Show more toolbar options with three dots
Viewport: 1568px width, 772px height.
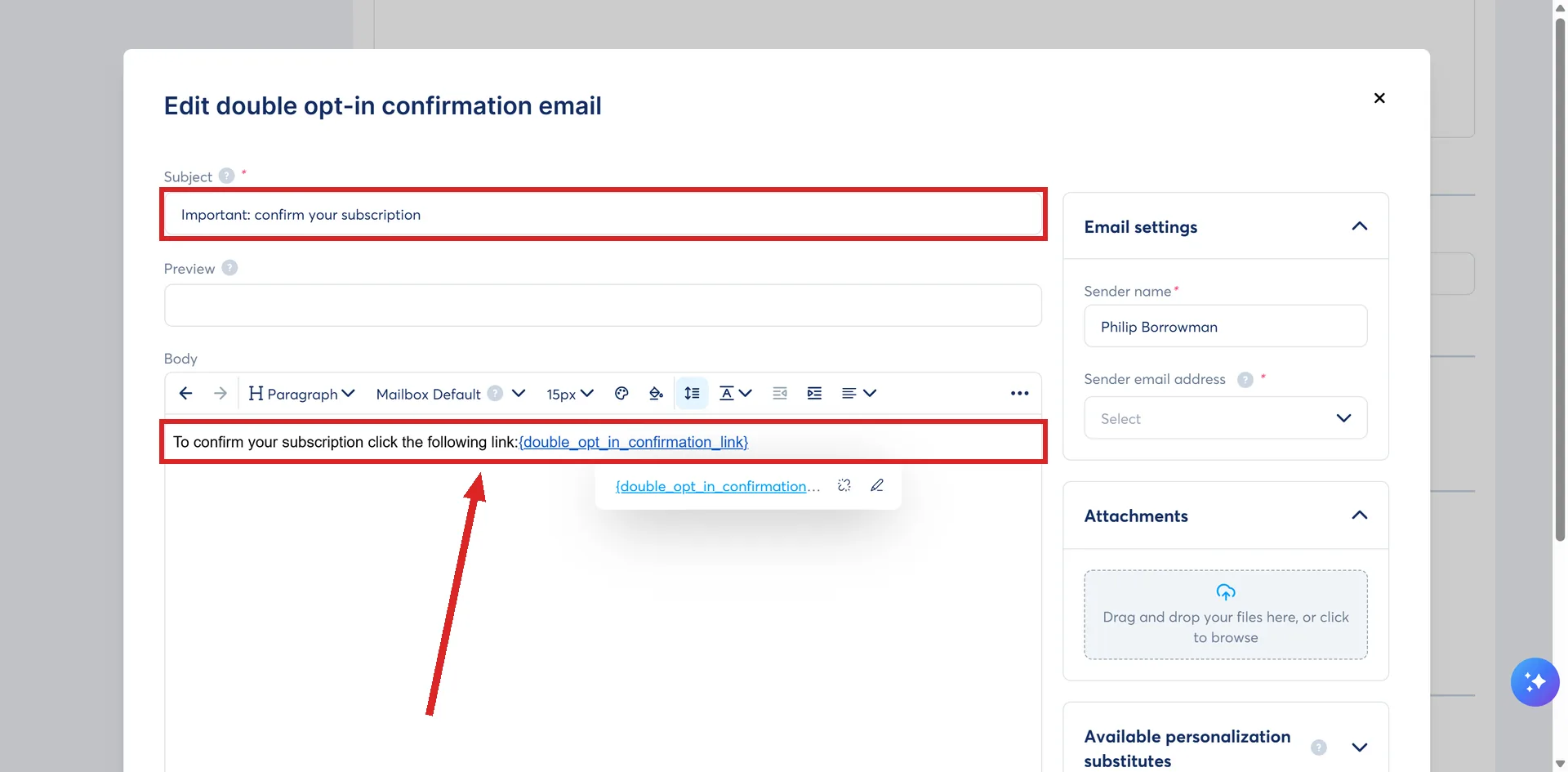pos(1019,393)
